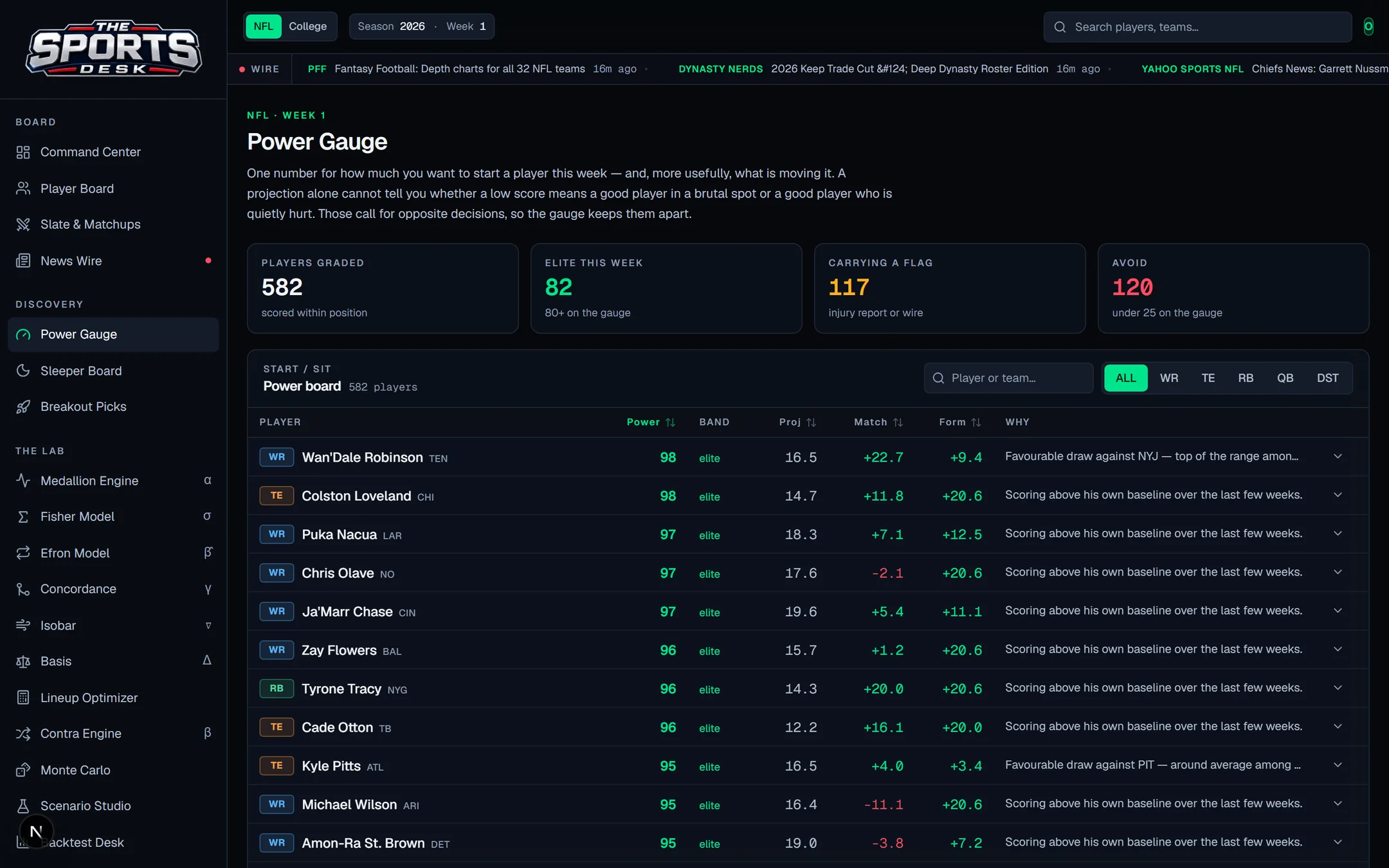
Task: Sort table by Form column
Action: click(960, 422)
